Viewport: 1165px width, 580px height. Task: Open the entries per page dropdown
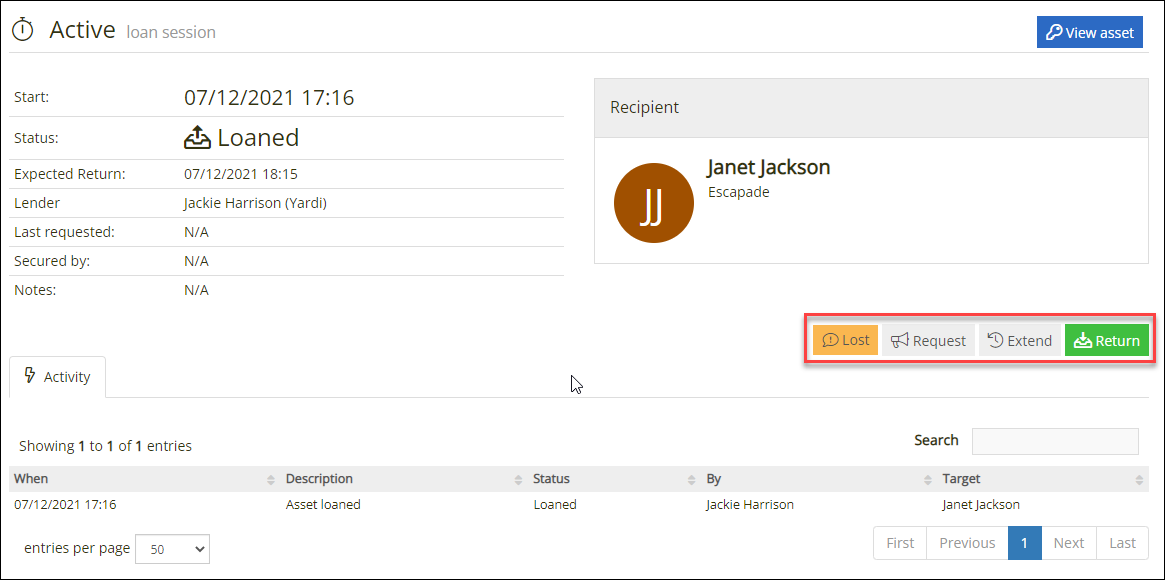tap(173, 549)
